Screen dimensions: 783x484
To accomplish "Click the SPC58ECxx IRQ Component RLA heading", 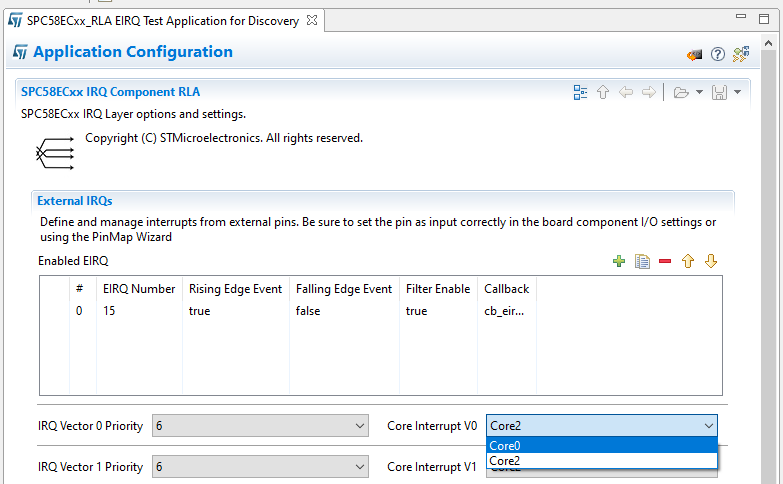I will (110, 92).
